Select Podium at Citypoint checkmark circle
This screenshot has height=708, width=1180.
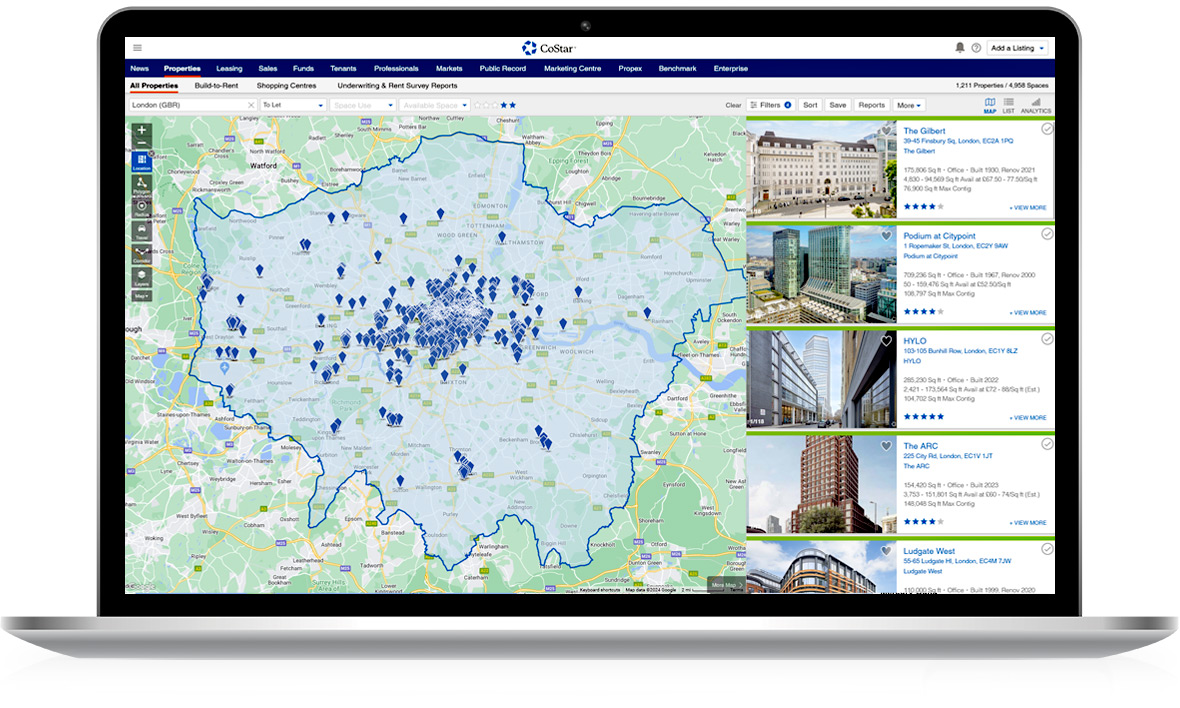point(1047,234)
